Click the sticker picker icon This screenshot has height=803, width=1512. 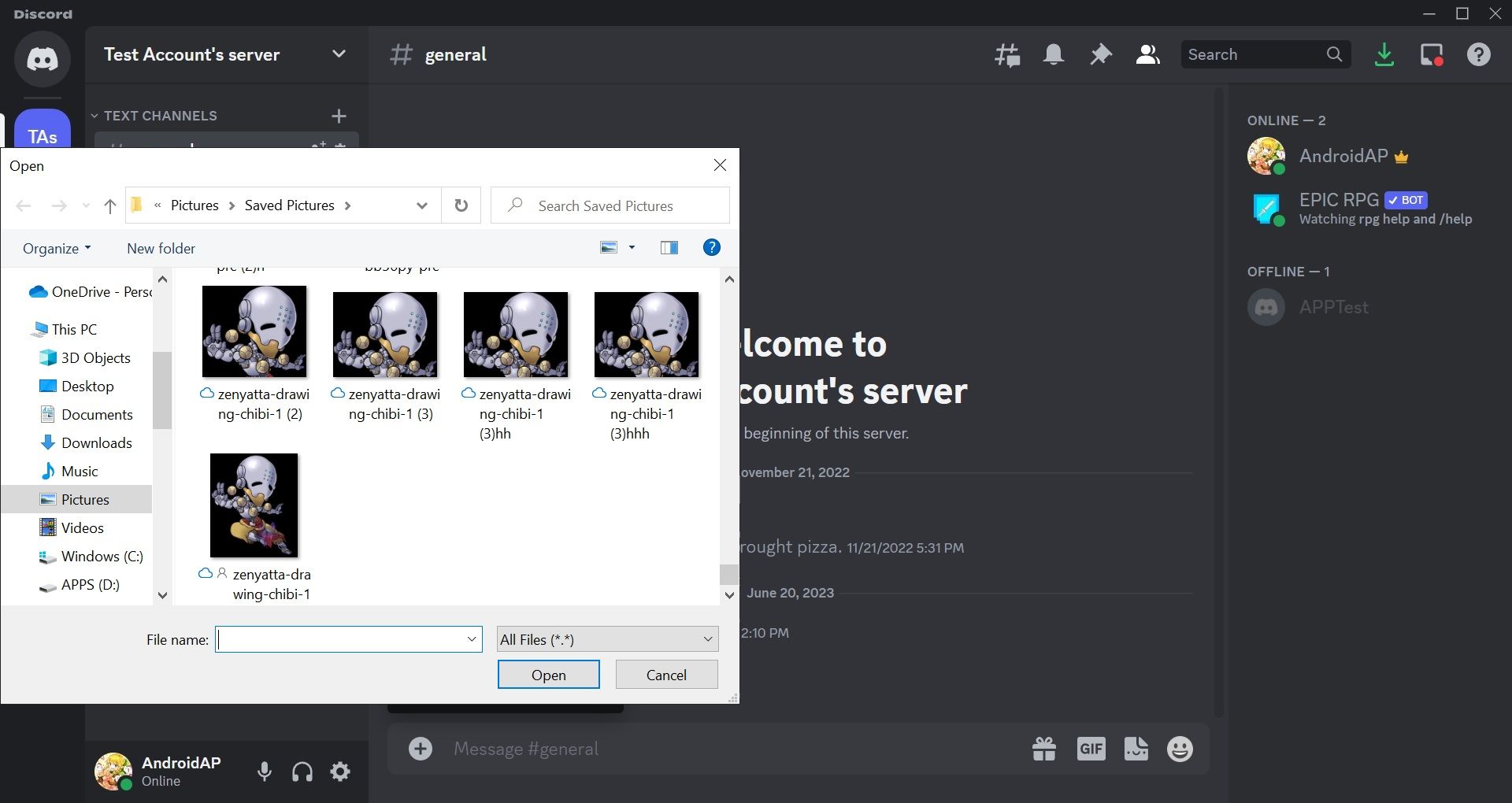coord(1136,748)
